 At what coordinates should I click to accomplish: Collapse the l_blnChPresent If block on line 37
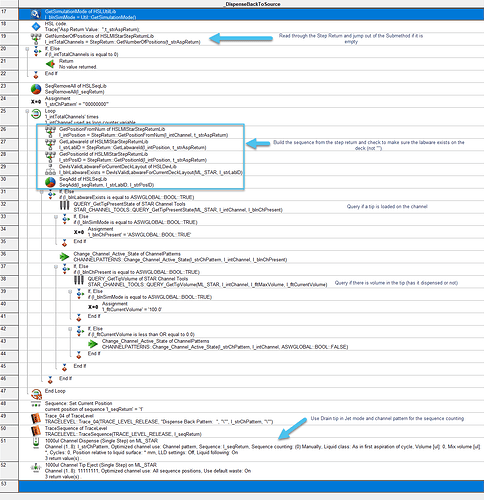[x=56, y=267]
